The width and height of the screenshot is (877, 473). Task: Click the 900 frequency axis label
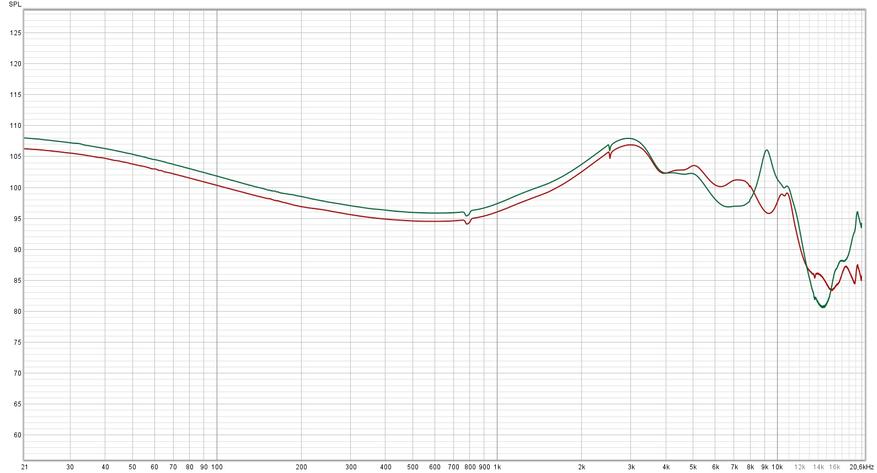484,467
